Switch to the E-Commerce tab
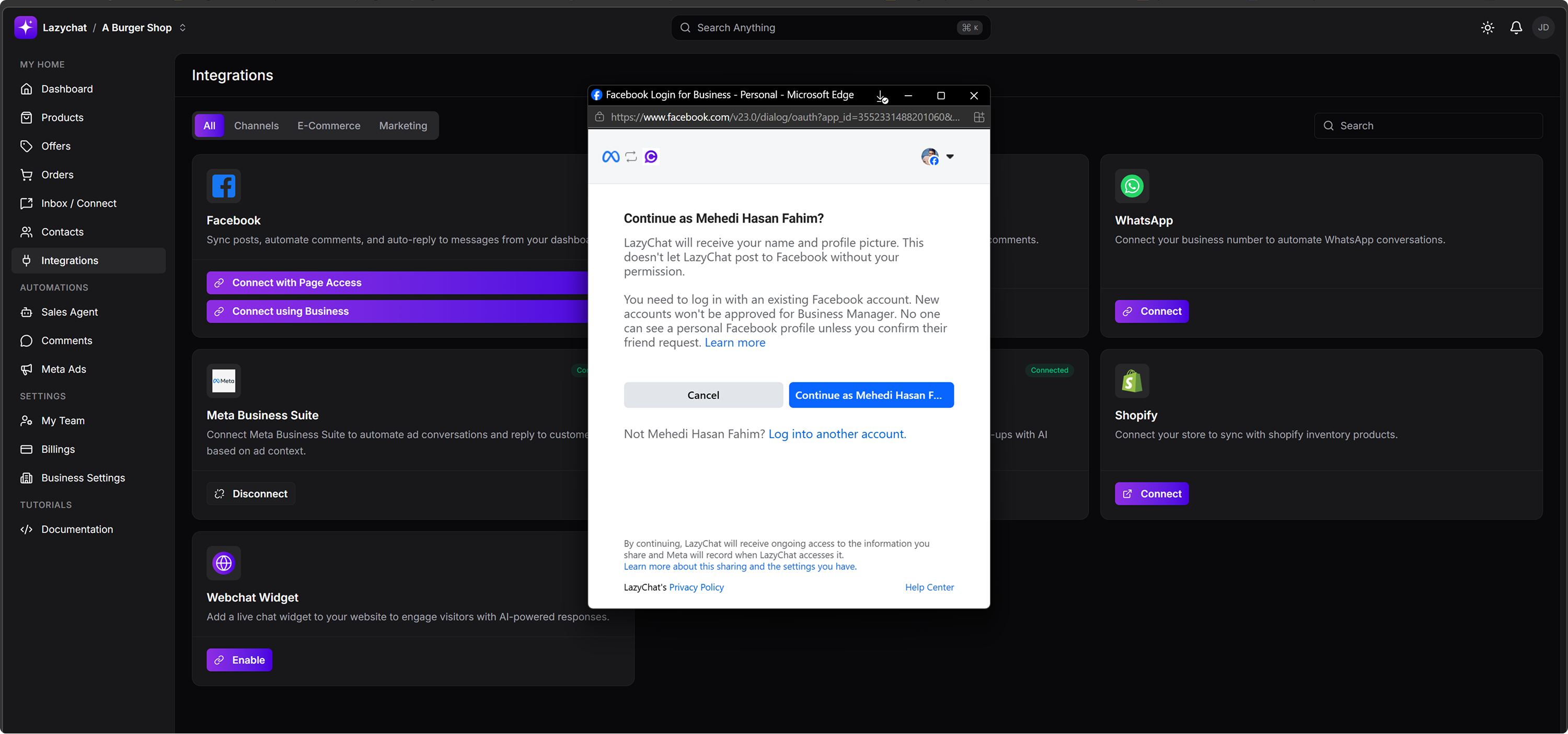This screenshot has height=734, width=1568. tap(329, 126)
